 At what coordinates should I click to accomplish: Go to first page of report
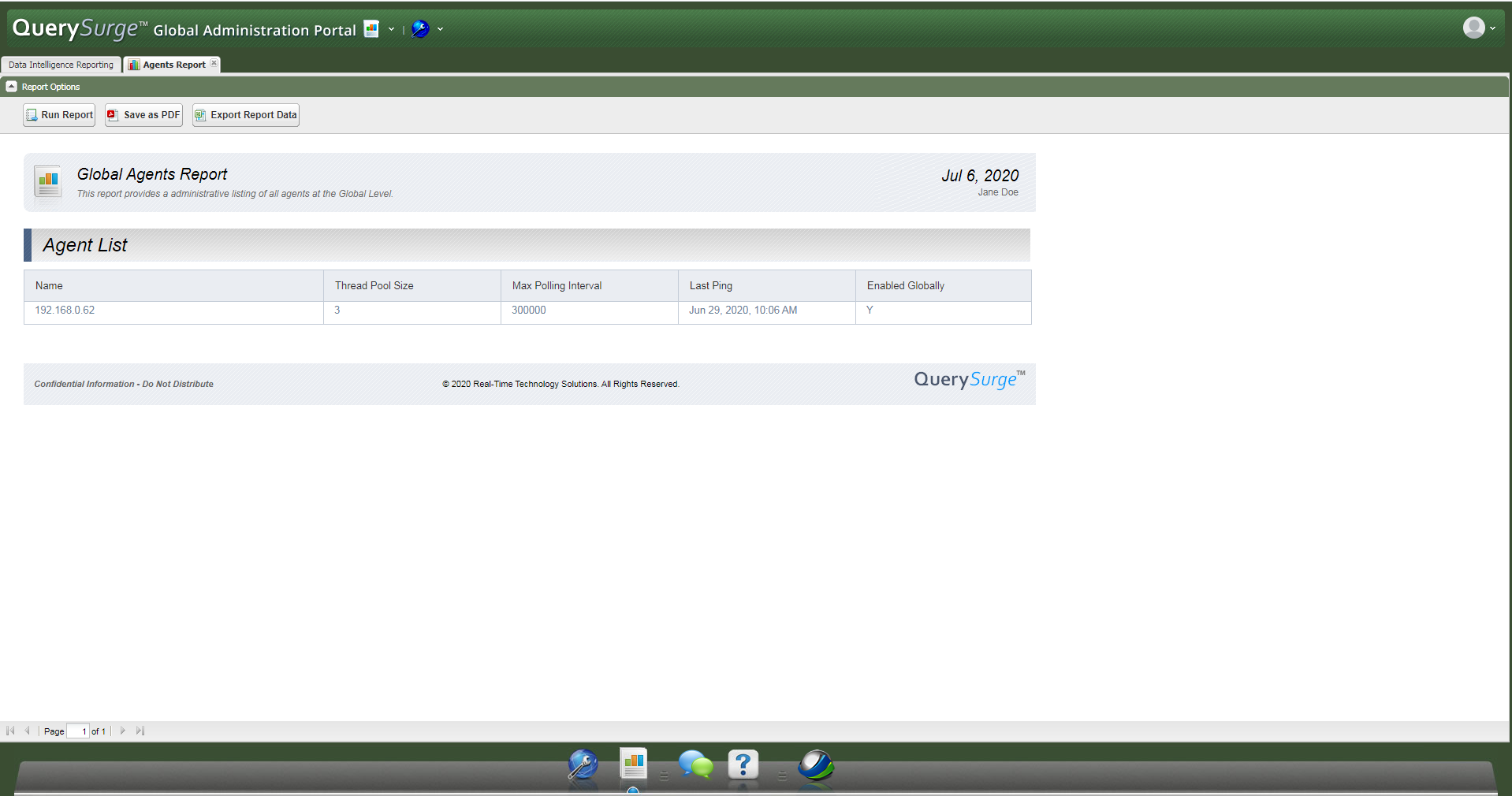coord(10,731)
